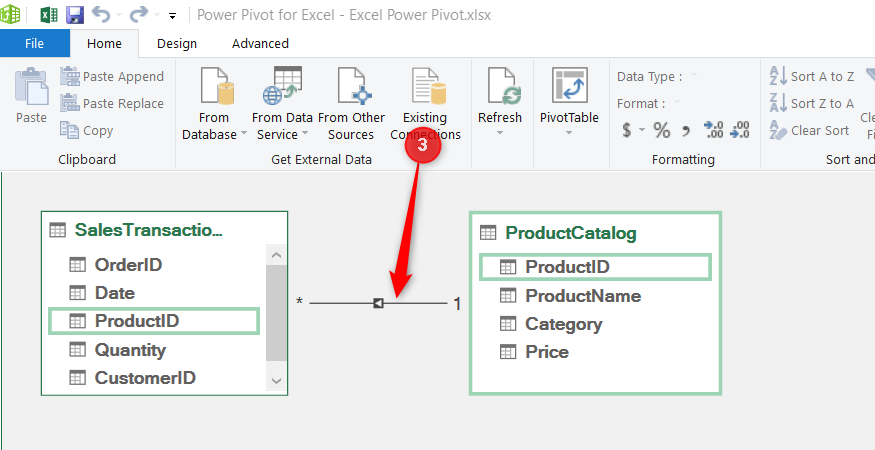
Task: Select the relationship line between tables
Action: coord(378,303)
